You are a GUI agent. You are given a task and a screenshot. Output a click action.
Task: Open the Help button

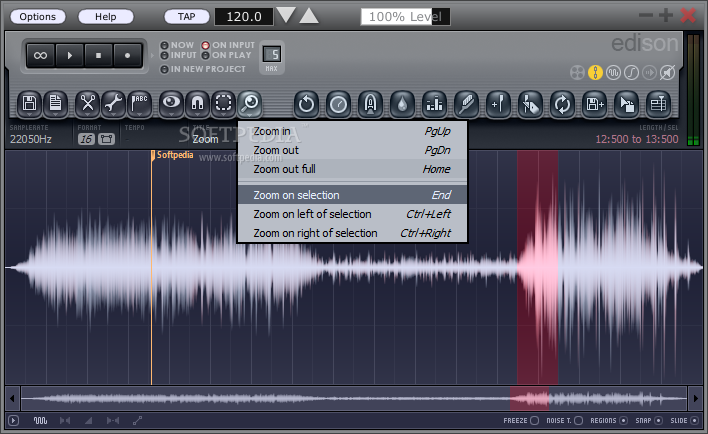click(106, 17)
